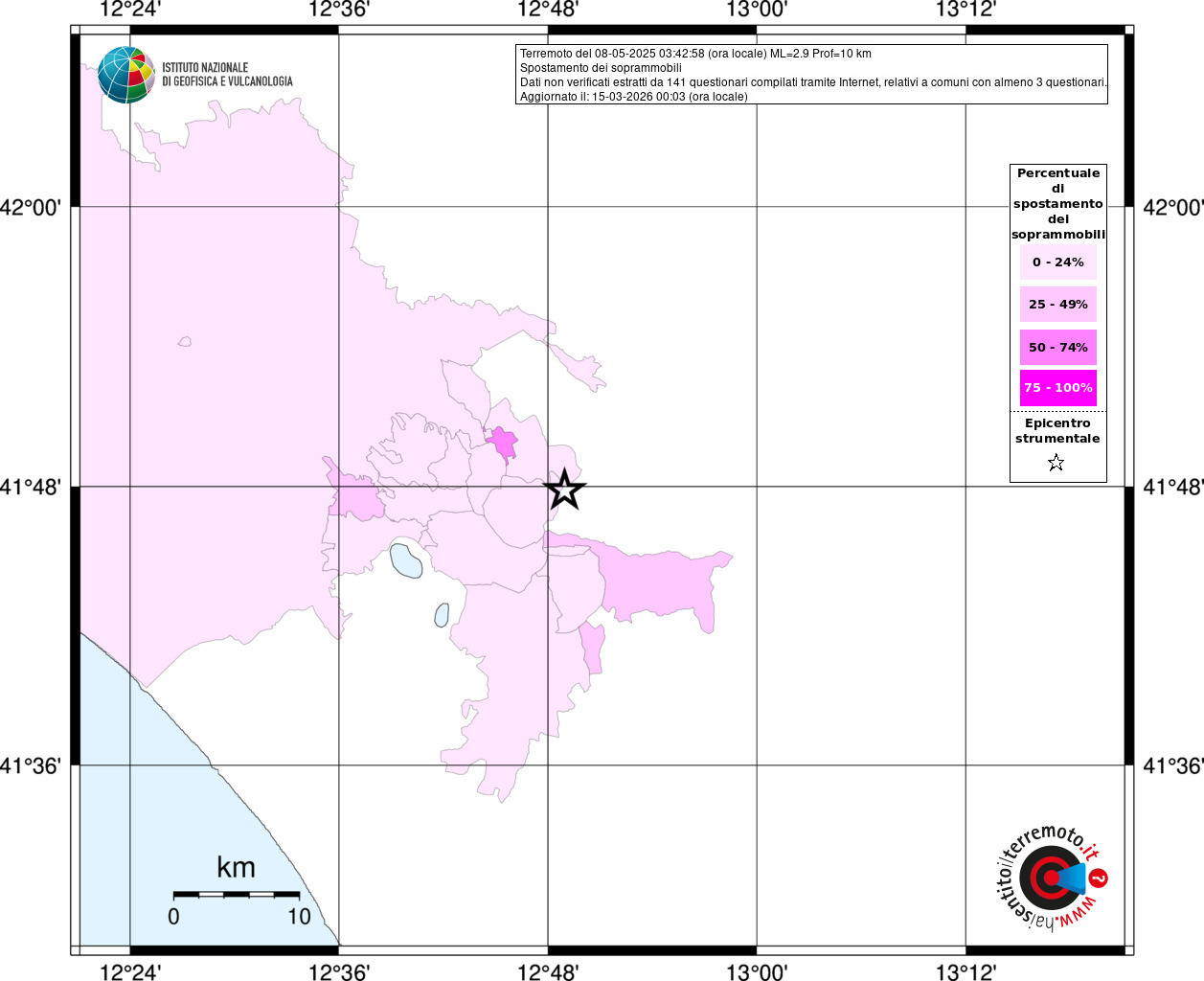Click the right latitude label 42°00'

(x=1173, y=207)
